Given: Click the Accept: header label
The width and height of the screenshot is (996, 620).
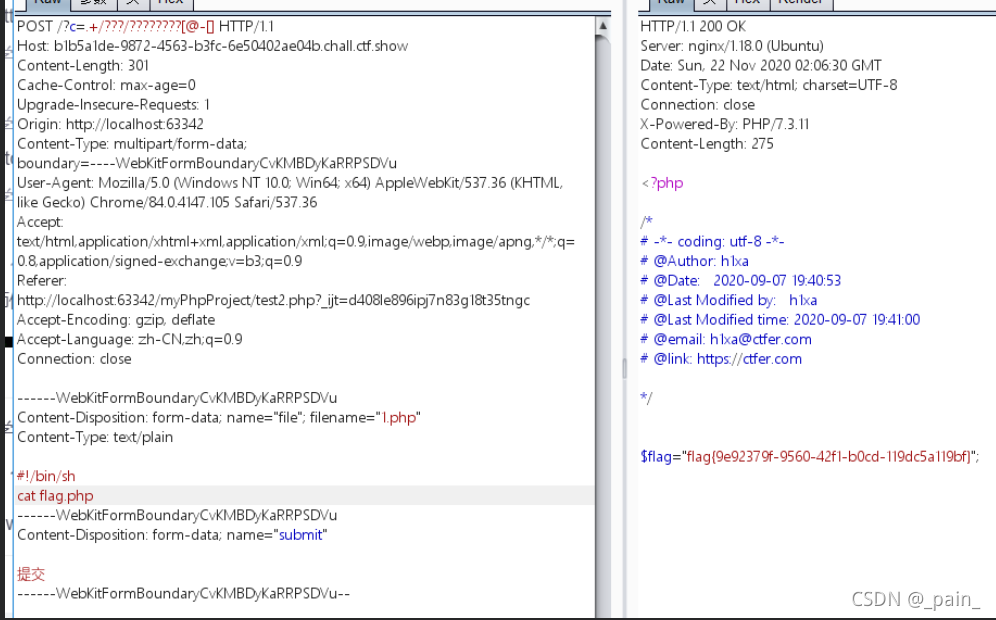Looking at the screenshot, I should pyautogui.click(x=40, y=222).
